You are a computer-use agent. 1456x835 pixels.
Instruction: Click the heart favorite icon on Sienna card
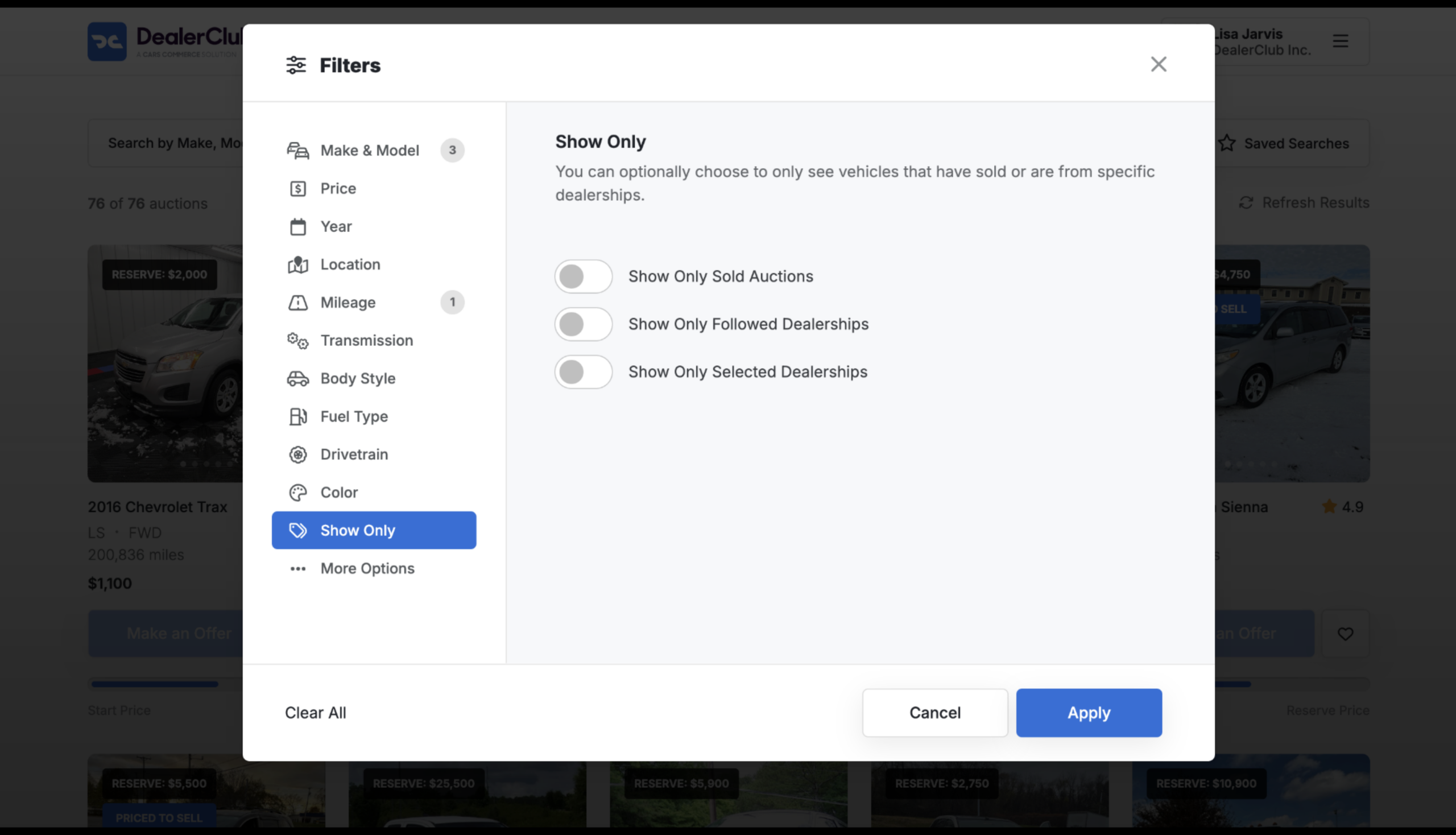click(x=1345, y=634)
